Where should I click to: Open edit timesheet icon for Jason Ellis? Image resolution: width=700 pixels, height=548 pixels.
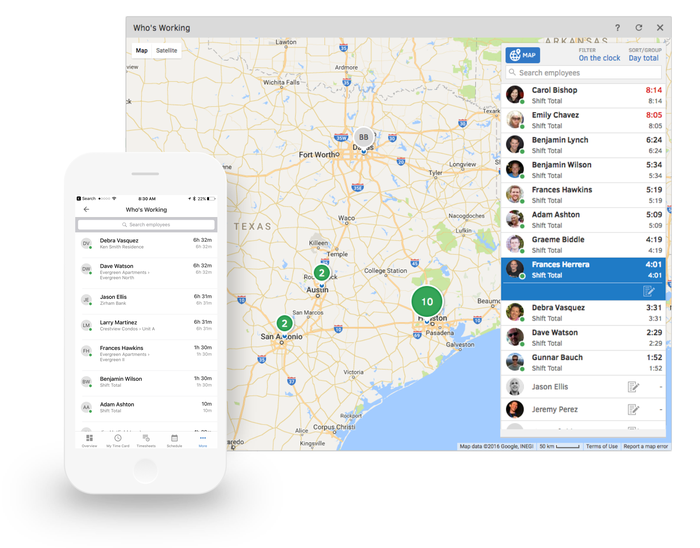click(x=633, y=386)
